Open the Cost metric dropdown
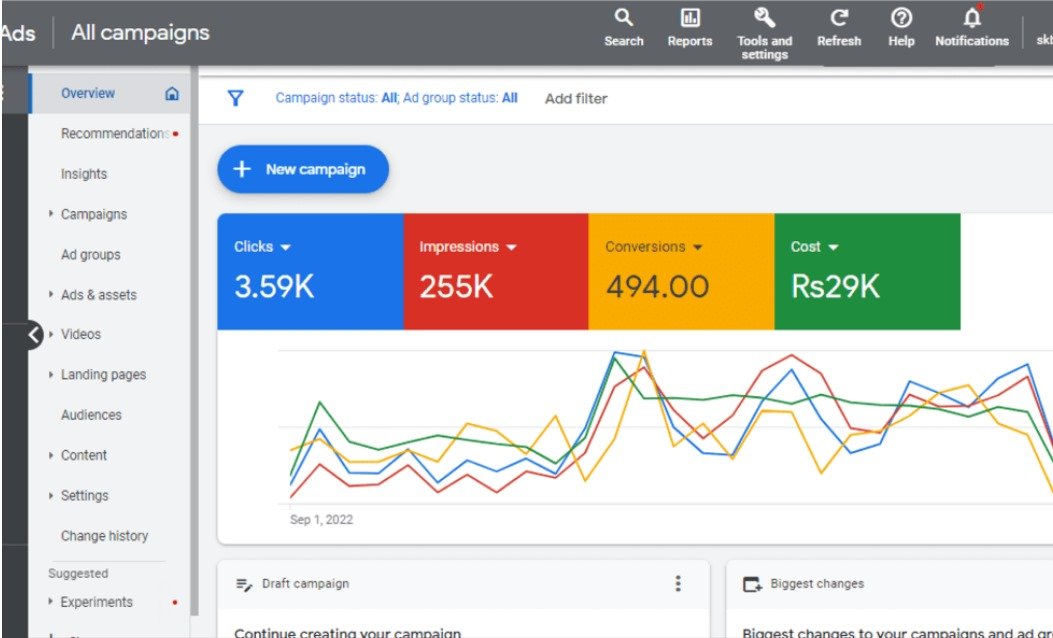 pos(833,247)
